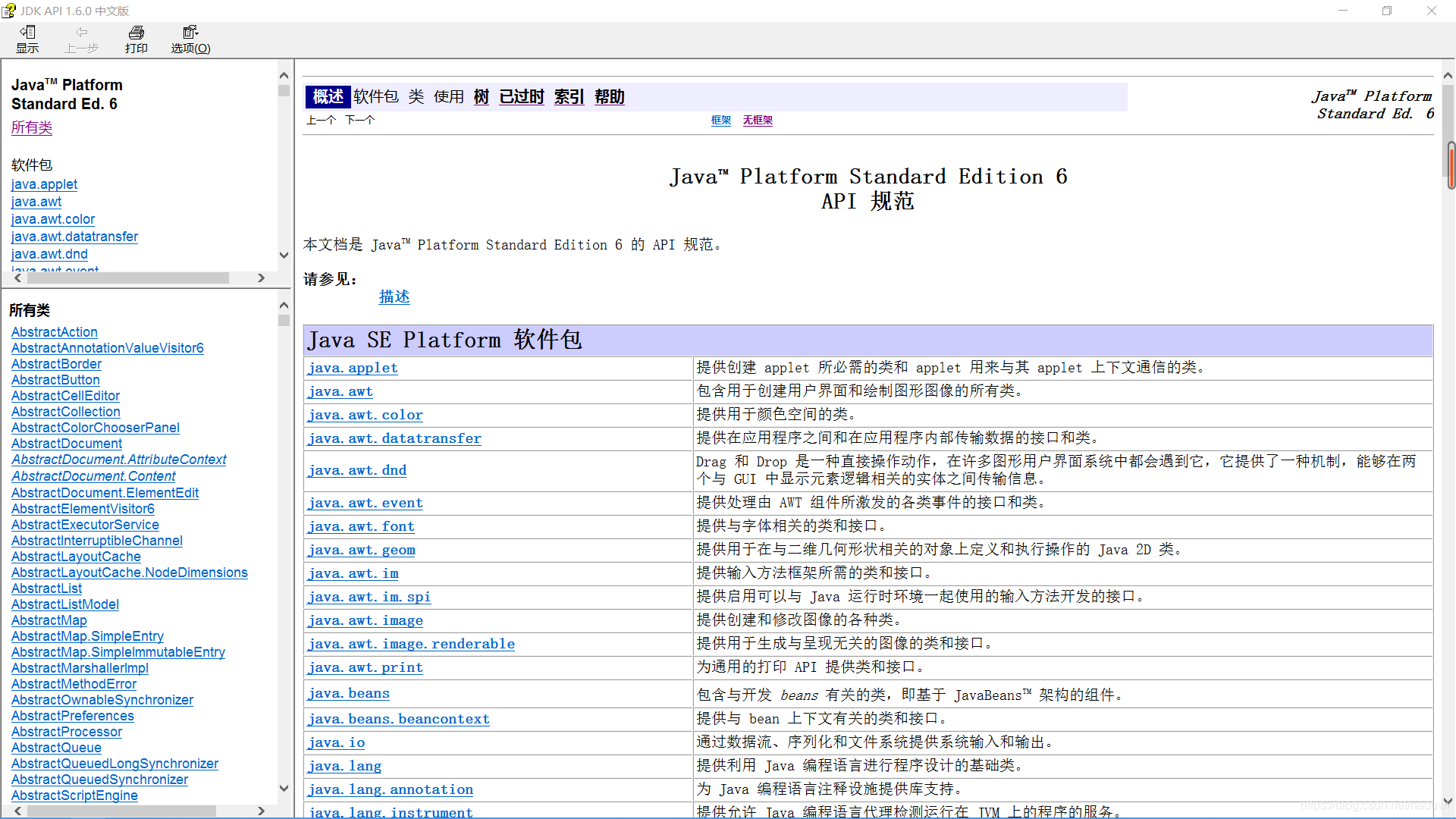Open the AbstractAction class link
Viewport: 1456px width, 819px height.
point(55,332)
